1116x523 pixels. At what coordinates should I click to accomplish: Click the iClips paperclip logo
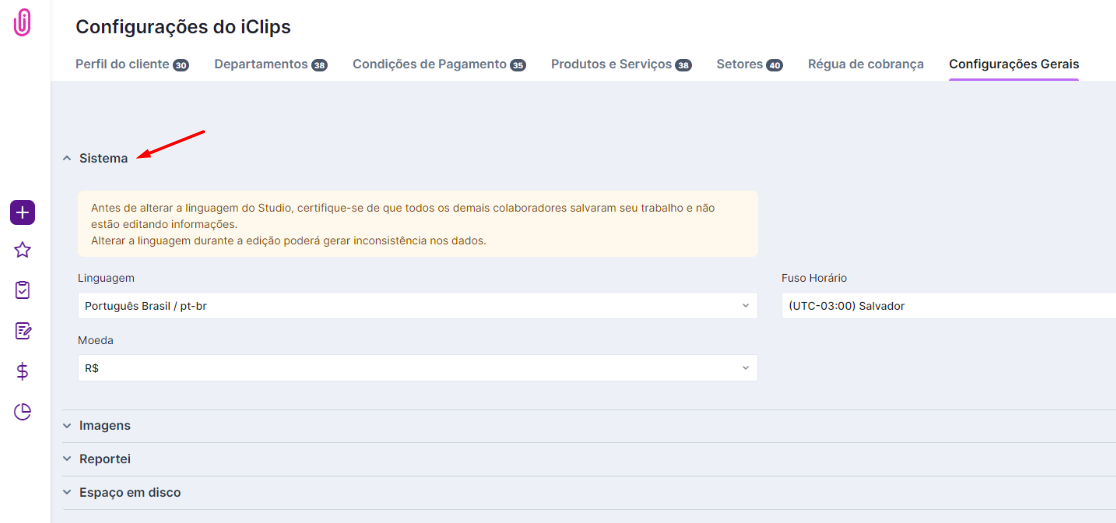22,23
